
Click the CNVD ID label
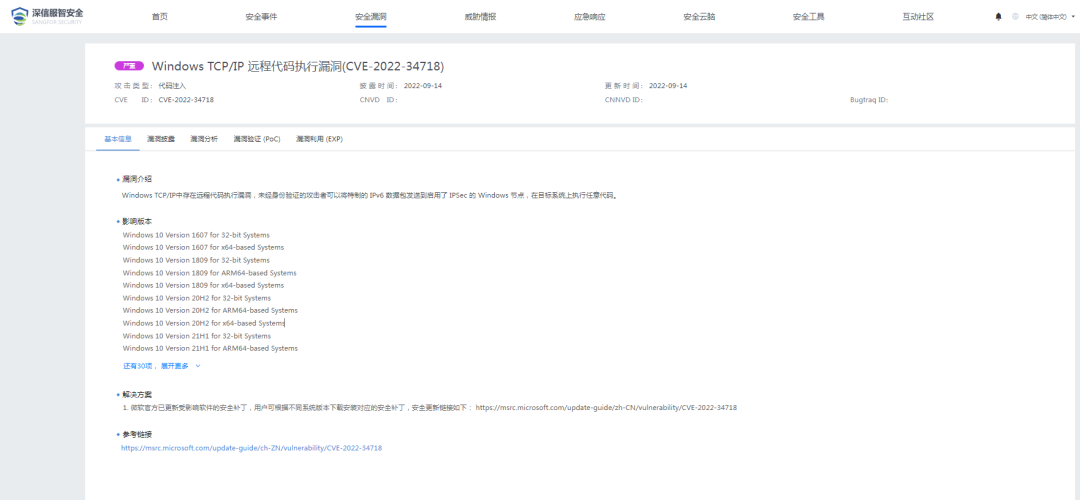coord(379,100)
